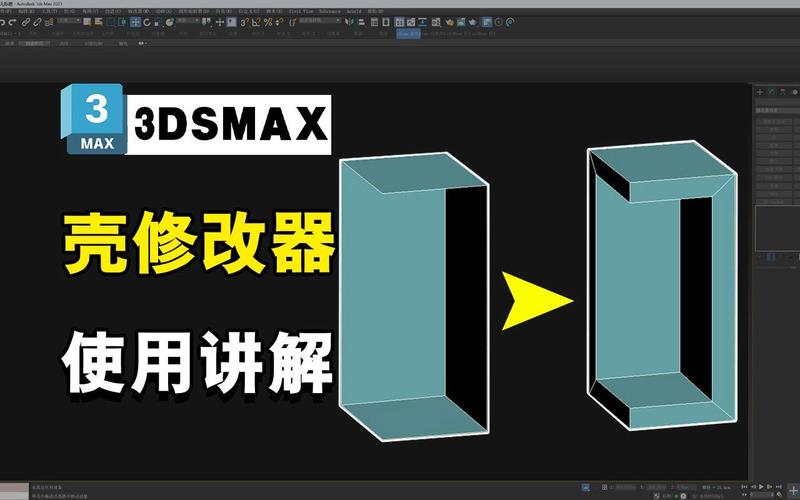Open the Material Editor icon
The height and width of the screenshot is (500, 800).
[436, 22]
